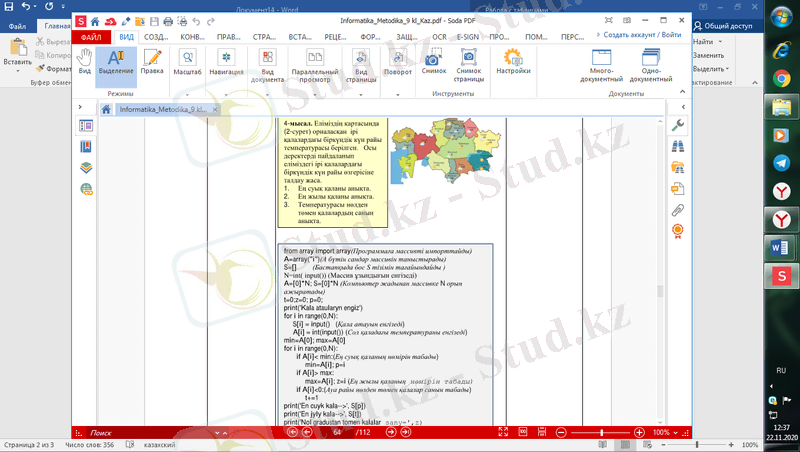Switch to the OCR ribbon tab
This screenshot has width=800, height=452.
coord(438,36)
